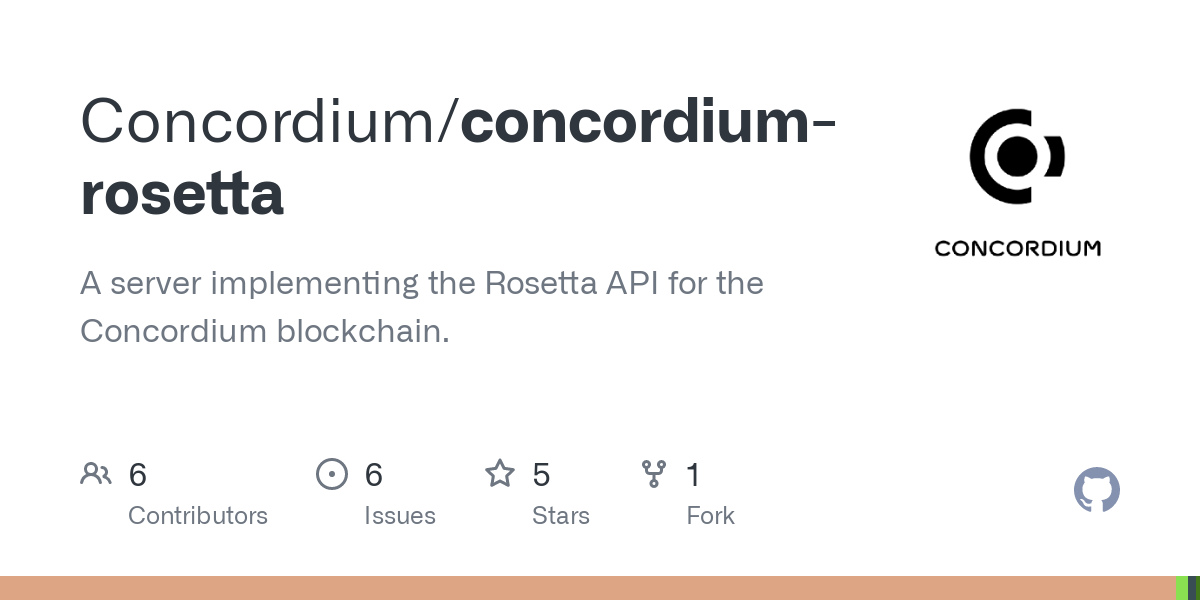The image size is (1200, 600).
Task: Select the Rosetta API description text
Action: 422,307
